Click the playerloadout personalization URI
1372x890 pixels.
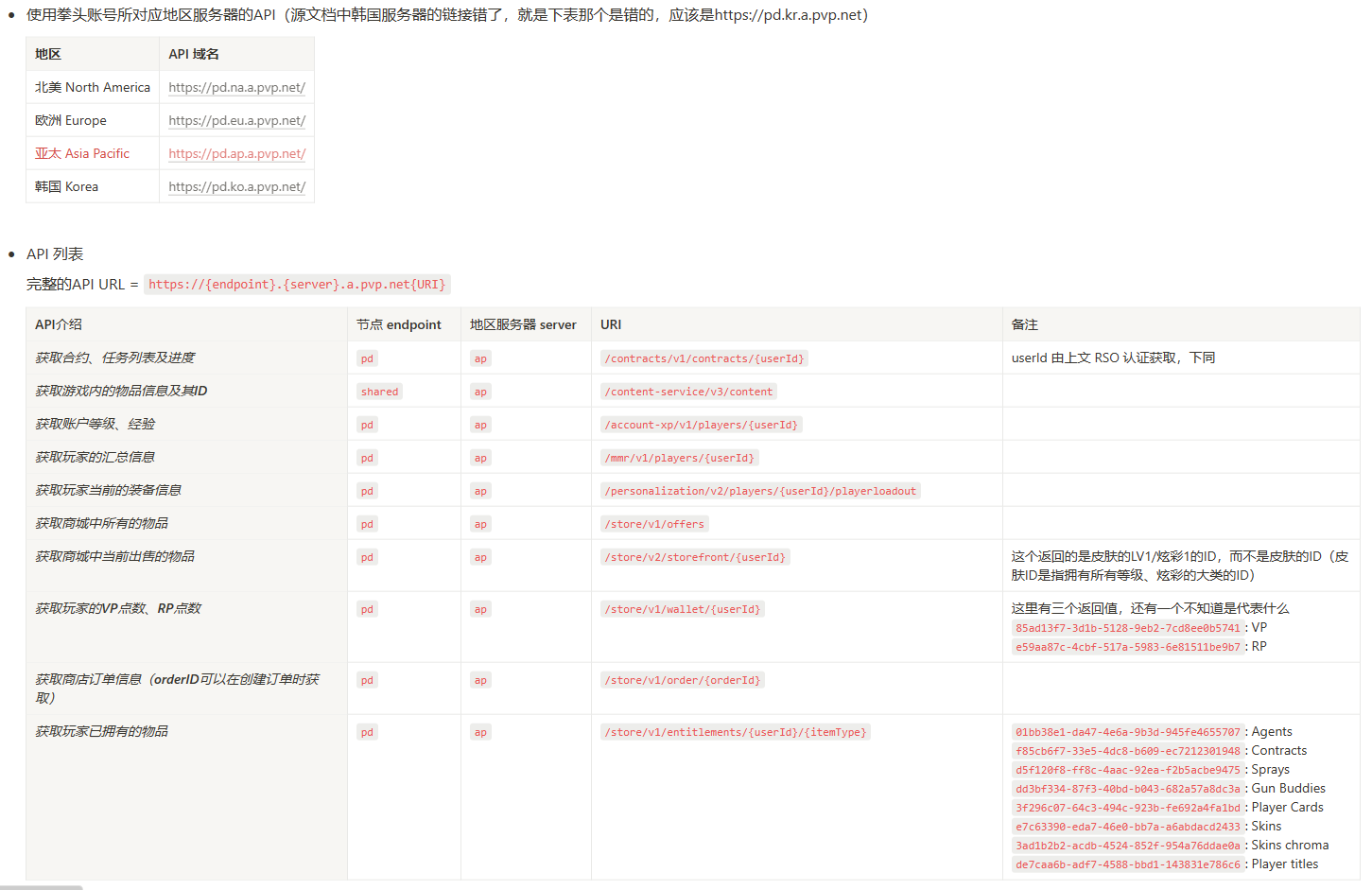(759, 491)
